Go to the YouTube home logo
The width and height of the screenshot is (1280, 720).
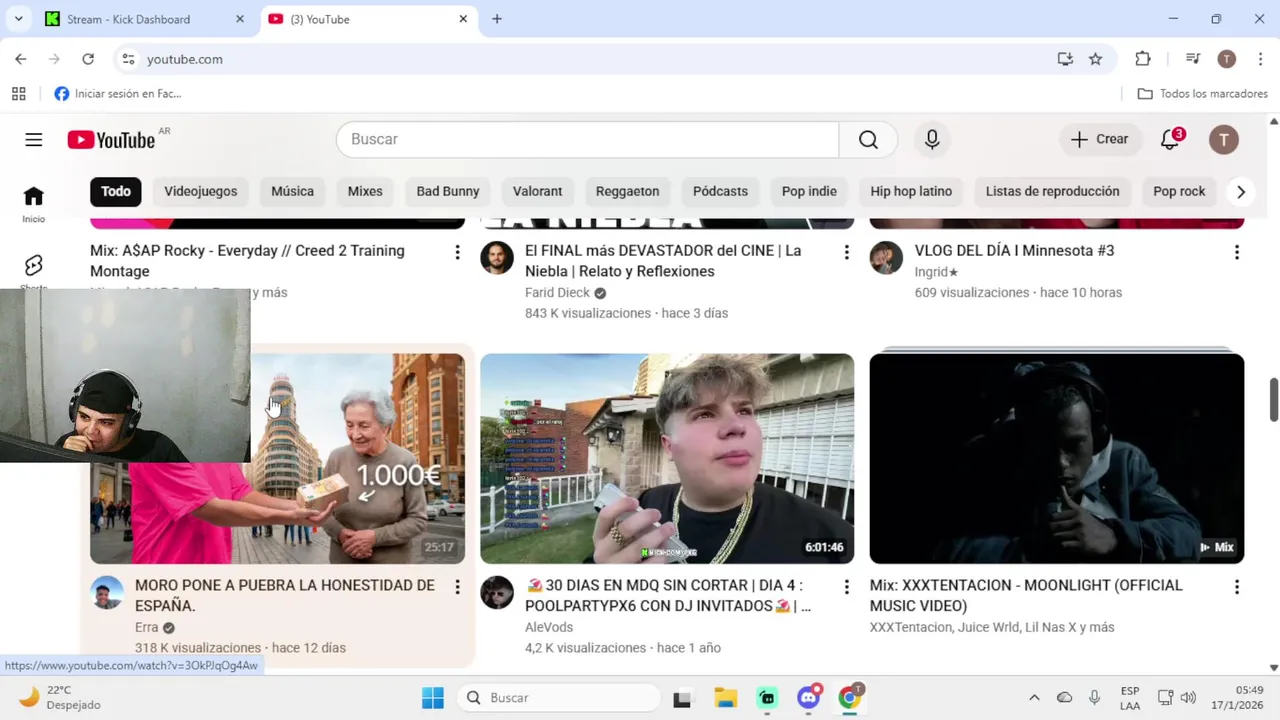111,140
